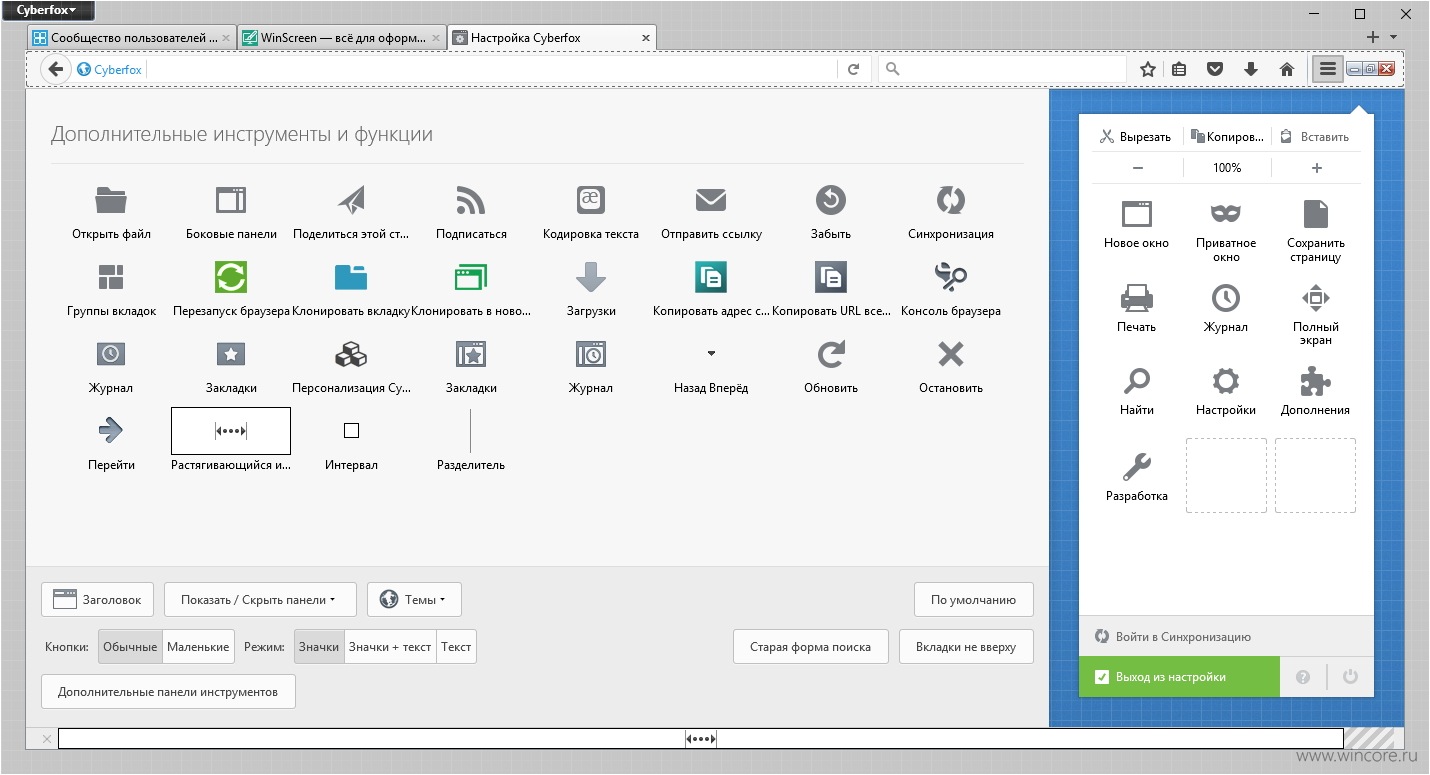The image size is (1430, 775).
Task: Click the URL address field
Action: [x=490, y=70]
